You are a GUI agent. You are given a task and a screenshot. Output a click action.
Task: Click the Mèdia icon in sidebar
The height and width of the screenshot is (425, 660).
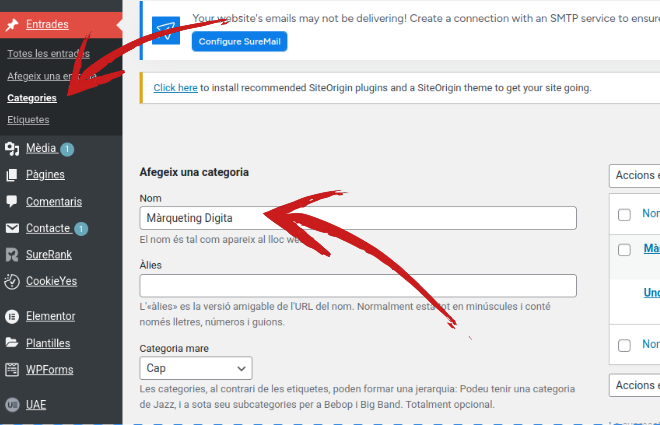tap(12, 150)
